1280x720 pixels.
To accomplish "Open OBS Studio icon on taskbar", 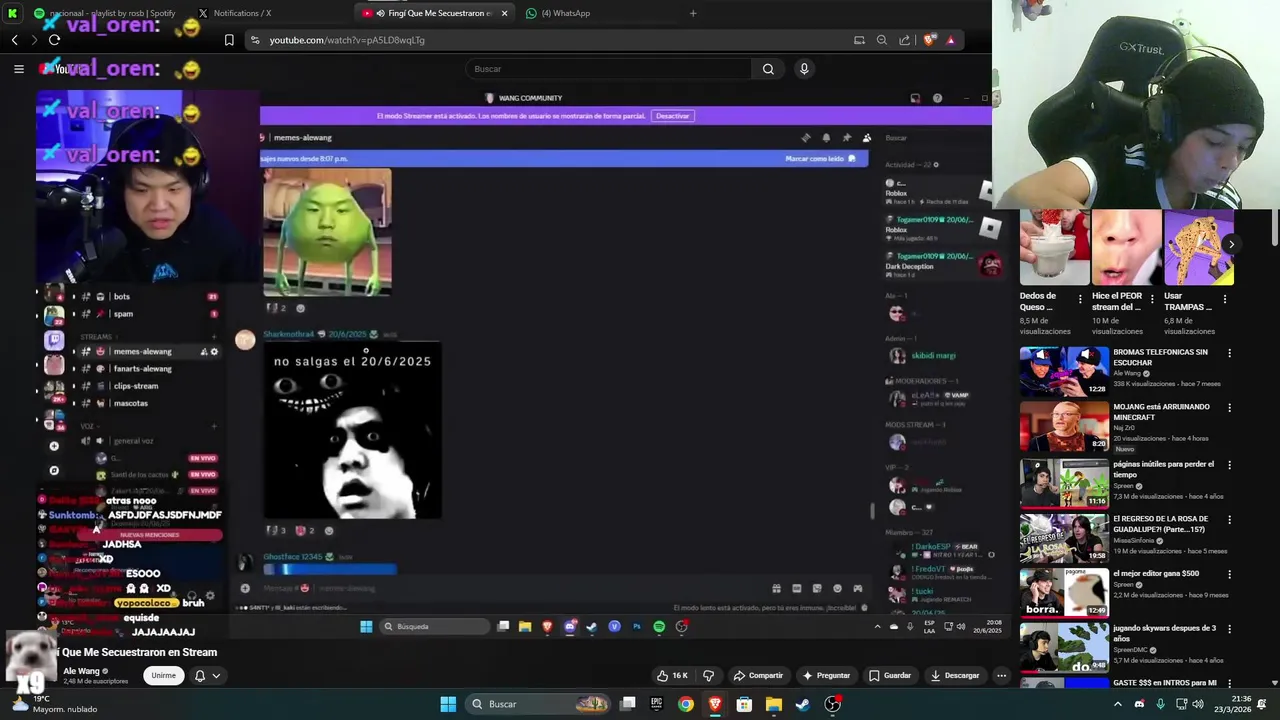I will click(832, 704).
